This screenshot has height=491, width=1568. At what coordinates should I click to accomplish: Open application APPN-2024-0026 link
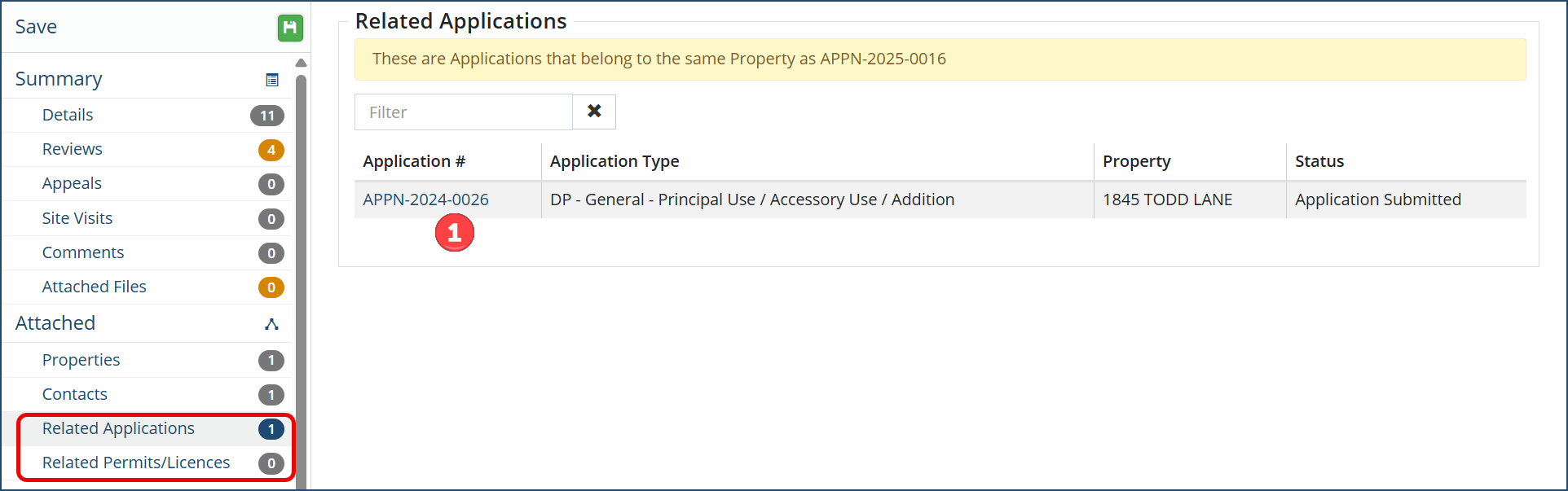coord(425,199)
